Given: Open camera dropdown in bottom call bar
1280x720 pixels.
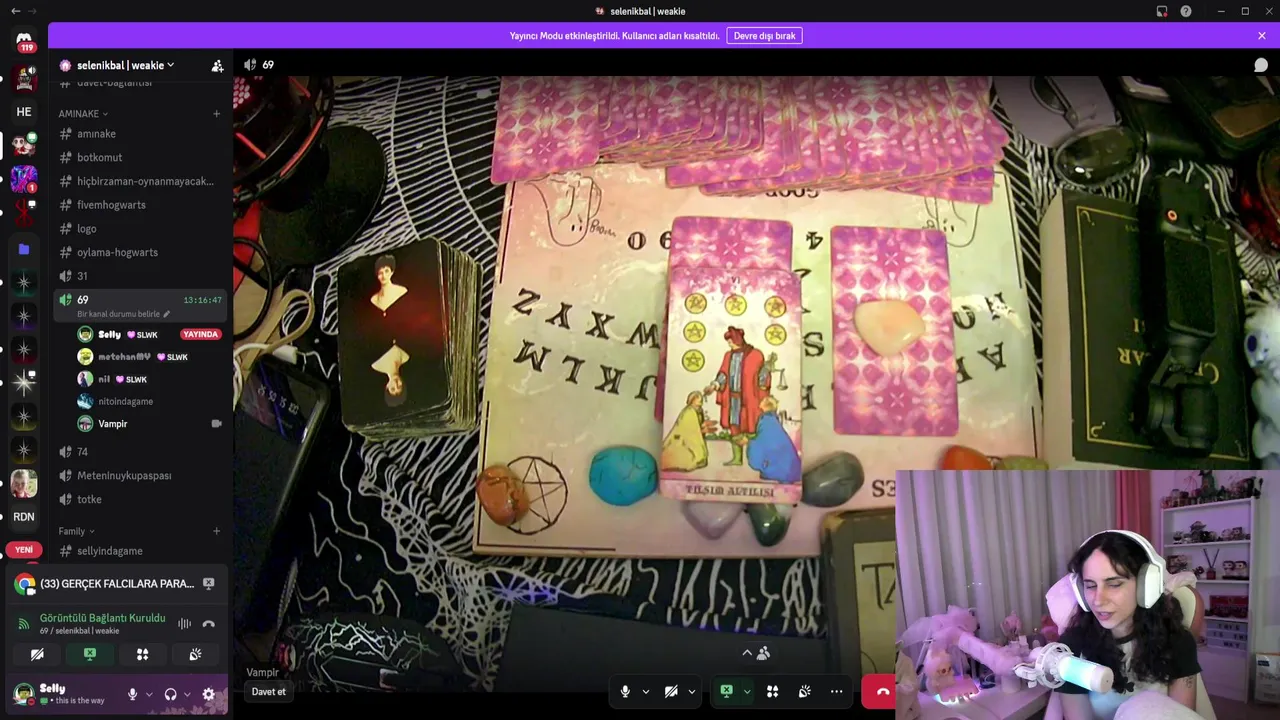Looking at the screenshot, I should [x=691, y=691].
